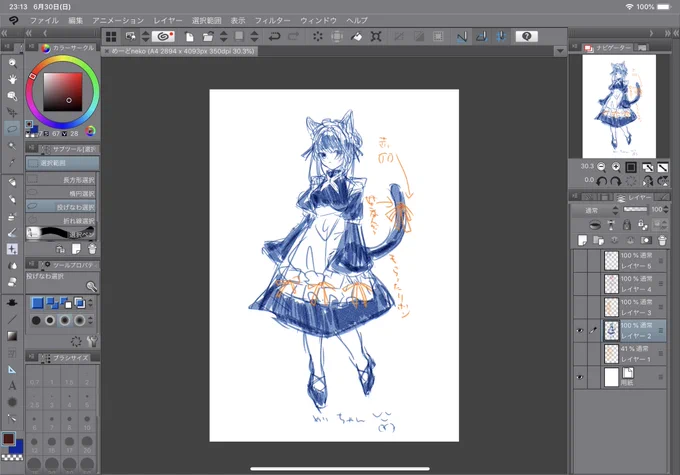Open the 編集 menu

tap(75, 20)
